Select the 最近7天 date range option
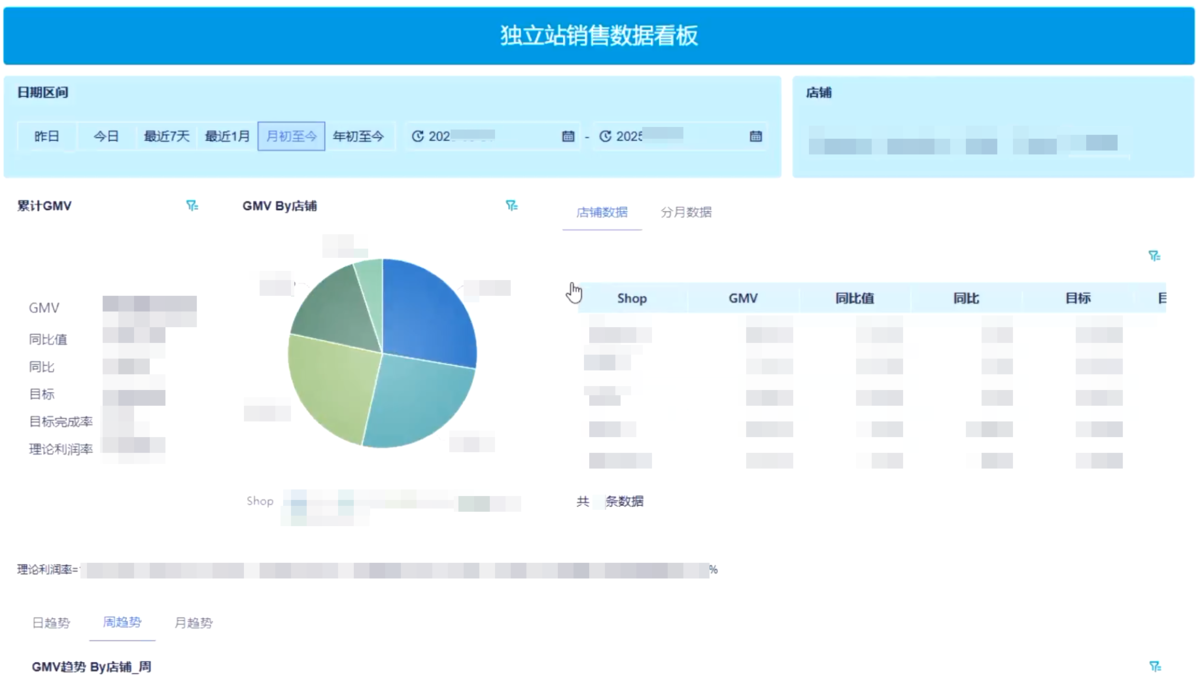Image resolution: width=1200 pixels, height=693 pixels. tap(166, 137)
